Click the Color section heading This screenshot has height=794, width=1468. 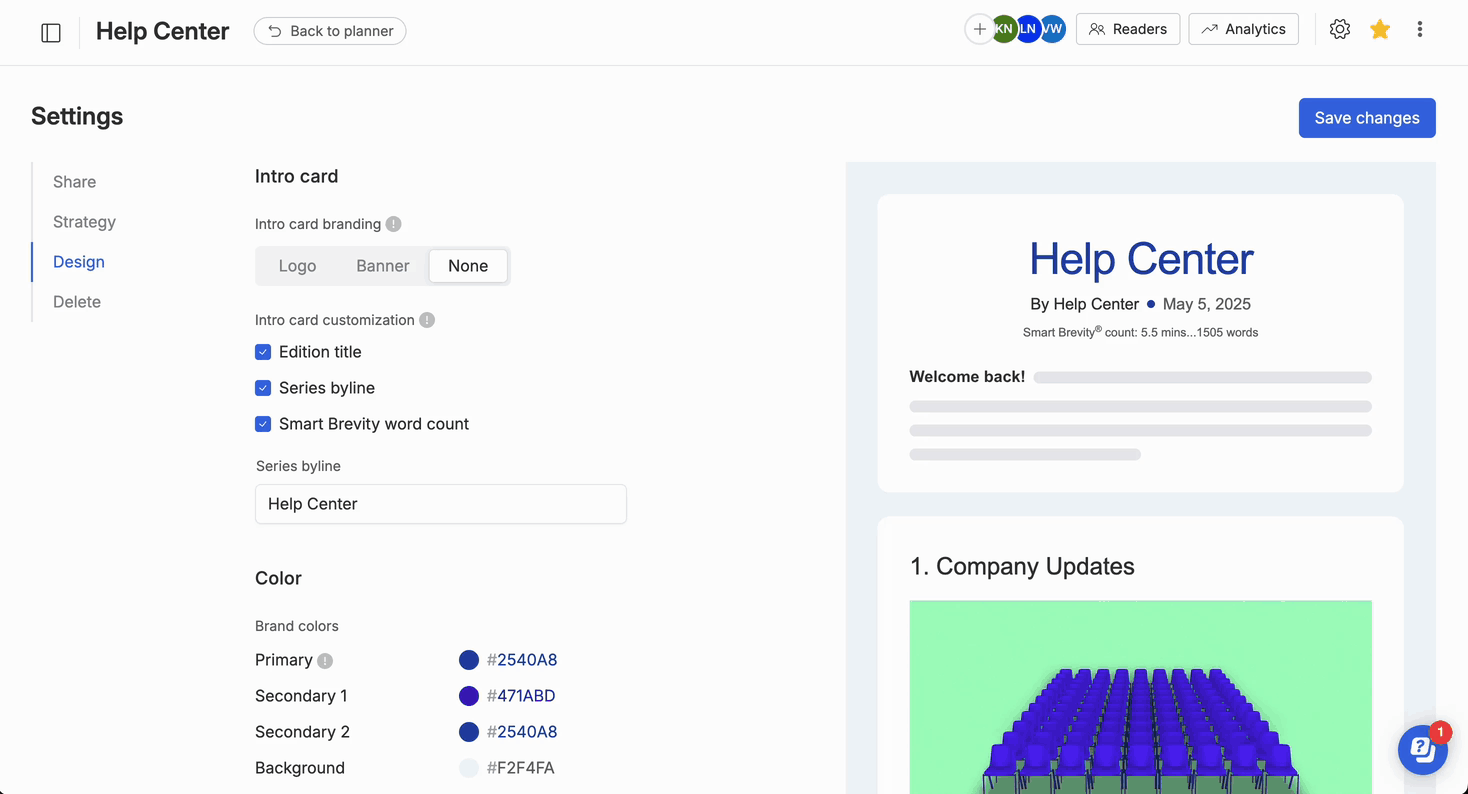coord(278,578)
